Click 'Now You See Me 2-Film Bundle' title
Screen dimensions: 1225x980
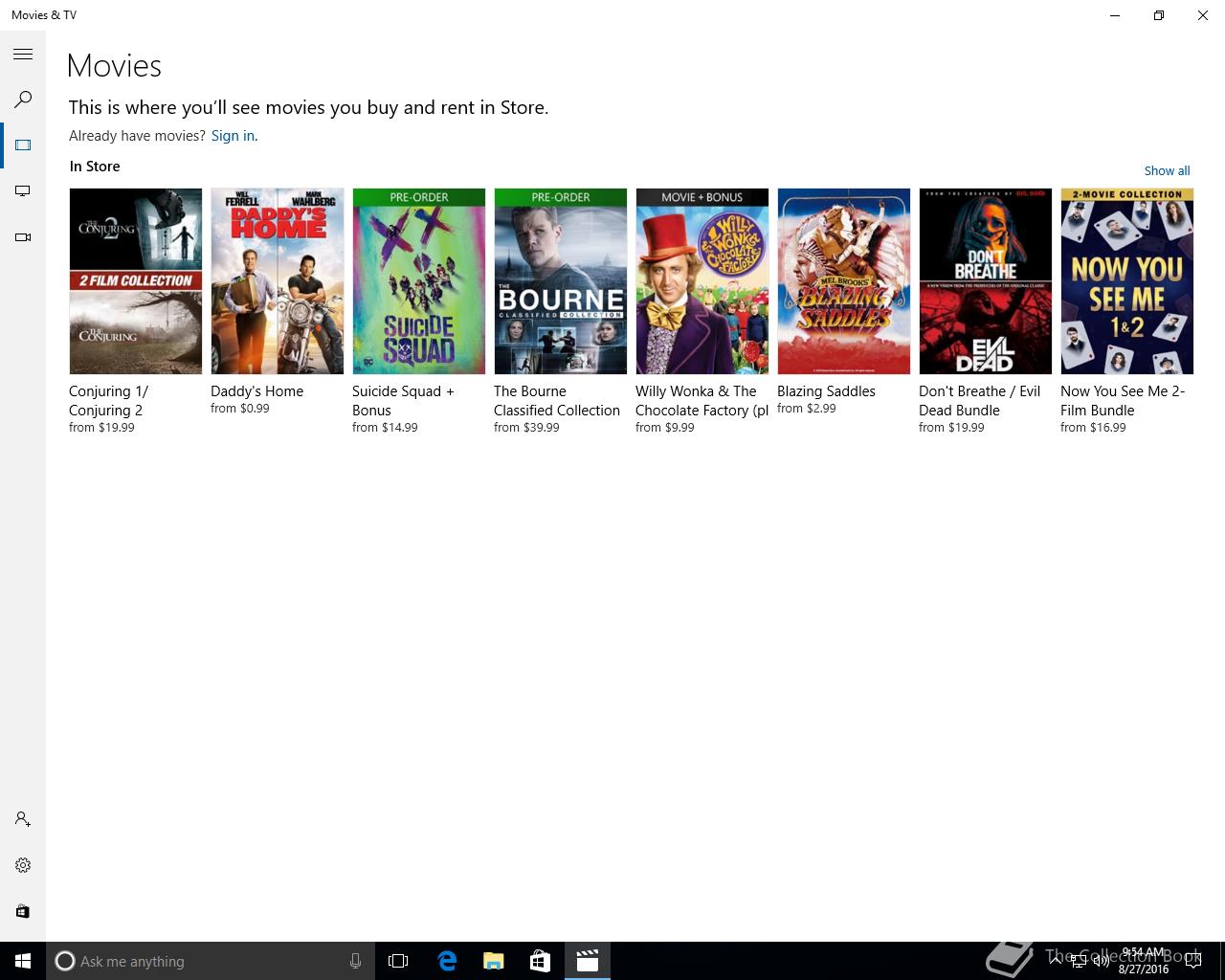coord(1123,401)
